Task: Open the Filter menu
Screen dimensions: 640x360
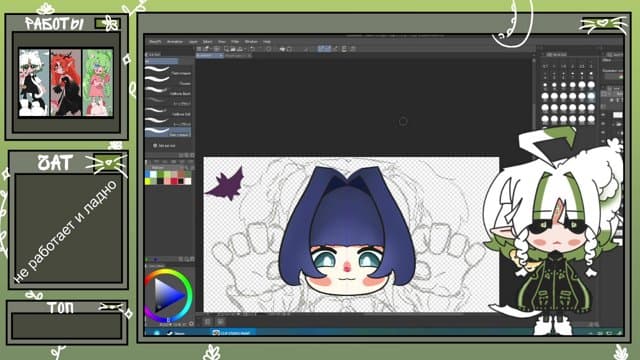Action: coord(235,42)
